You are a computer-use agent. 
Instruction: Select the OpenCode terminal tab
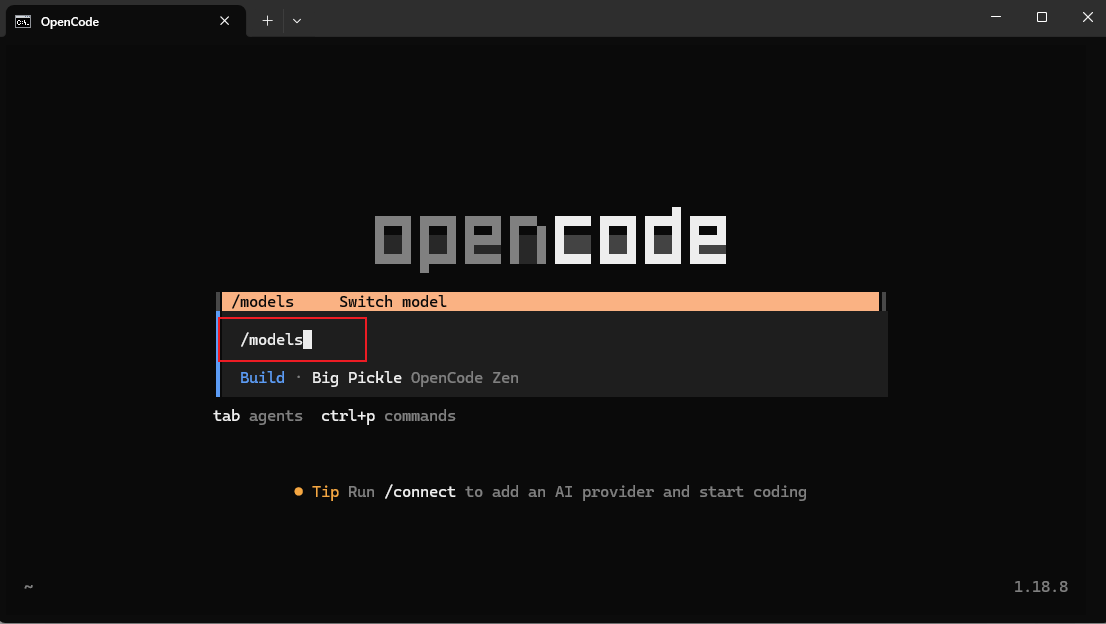(x=126, y=21)
